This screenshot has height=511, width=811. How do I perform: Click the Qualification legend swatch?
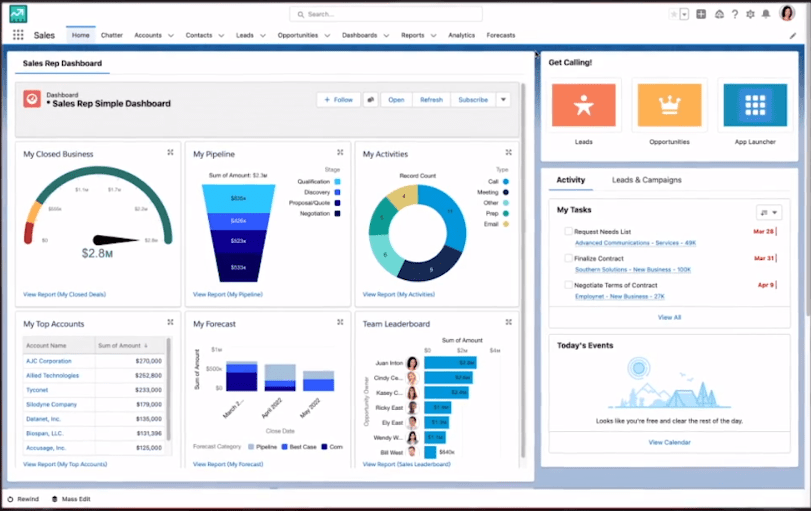[x=337, y=182]
